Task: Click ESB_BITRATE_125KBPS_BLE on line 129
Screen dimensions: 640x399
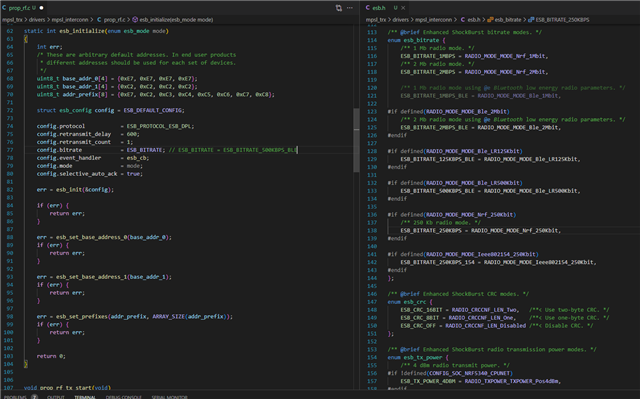Action: (x=437, y=159)
